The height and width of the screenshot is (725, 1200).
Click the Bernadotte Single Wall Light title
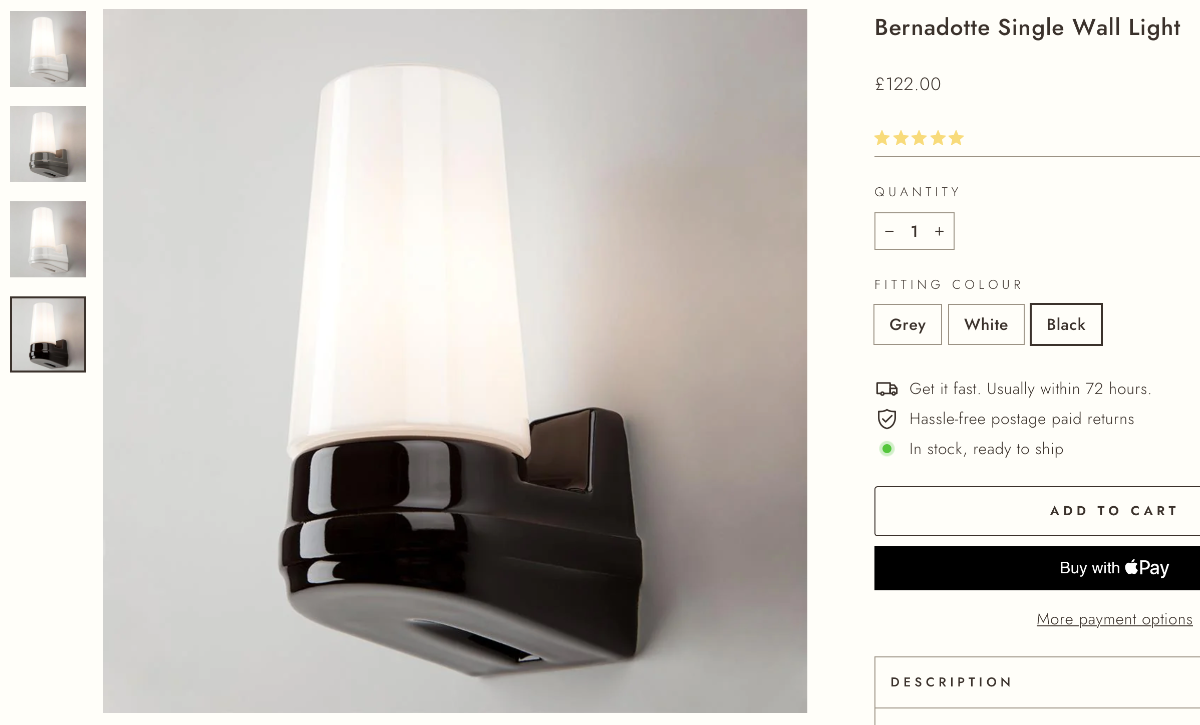[x=1027, y=28]
